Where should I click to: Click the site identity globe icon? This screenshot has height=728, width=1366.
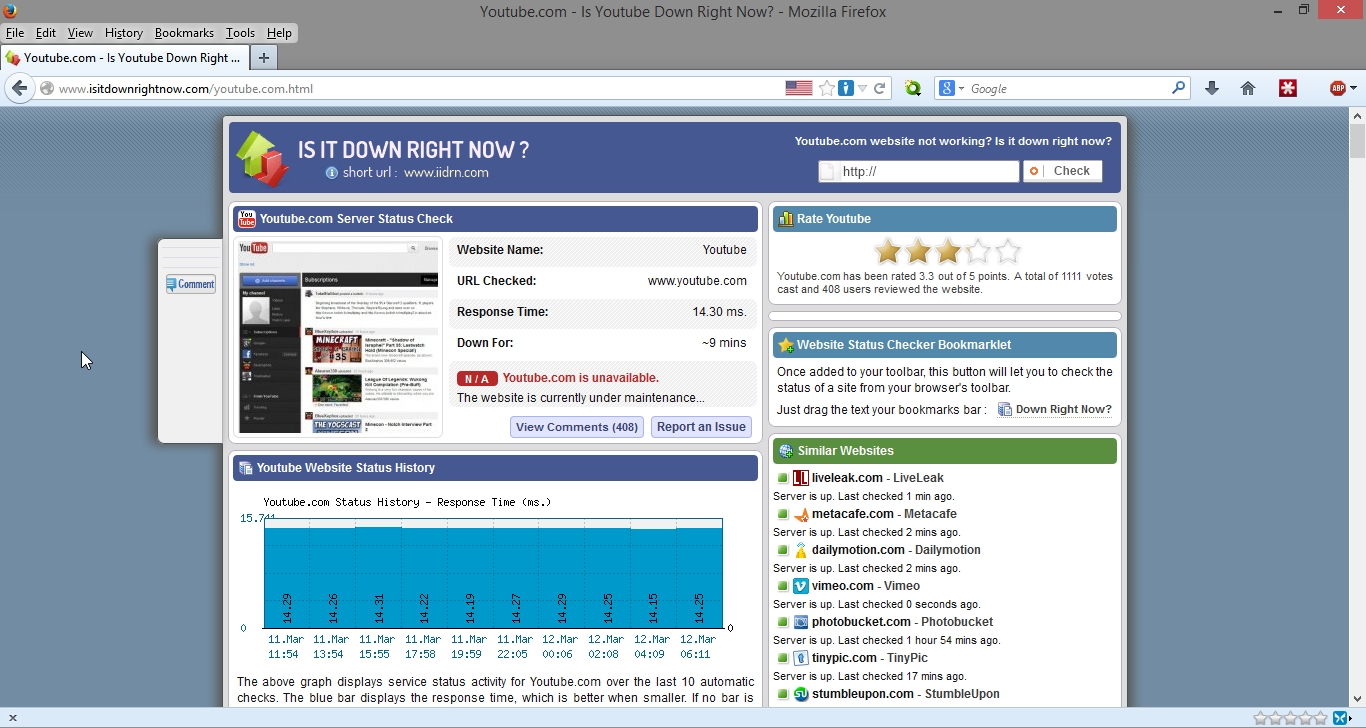(x=46, y=88)
